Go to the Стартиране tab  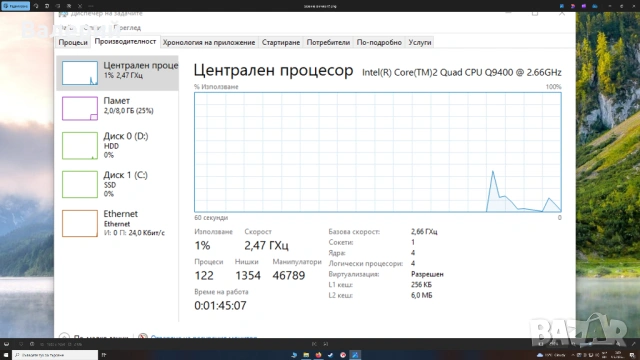coord(280,42)
